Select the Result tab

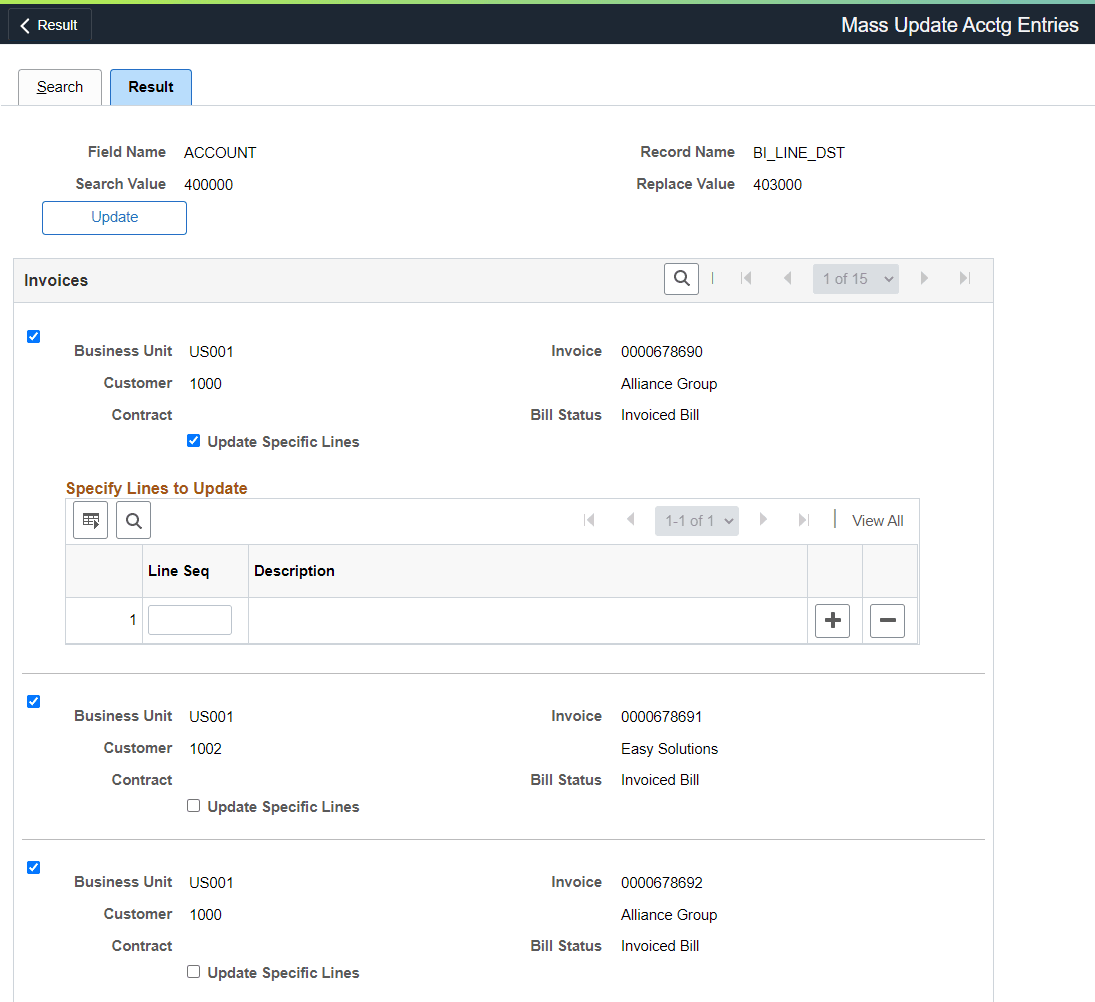point(151,87)
